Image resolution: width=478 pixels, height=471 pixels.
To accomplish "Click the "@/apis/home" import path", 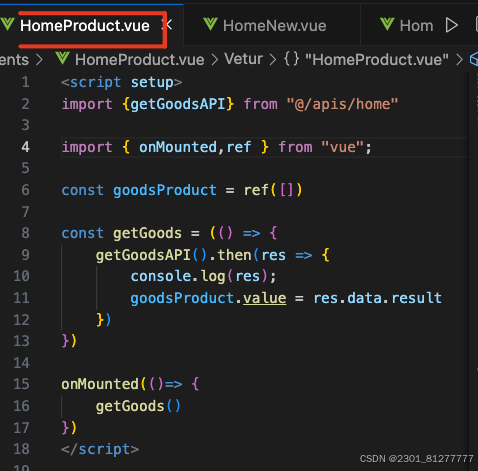I will coord(342,104).
